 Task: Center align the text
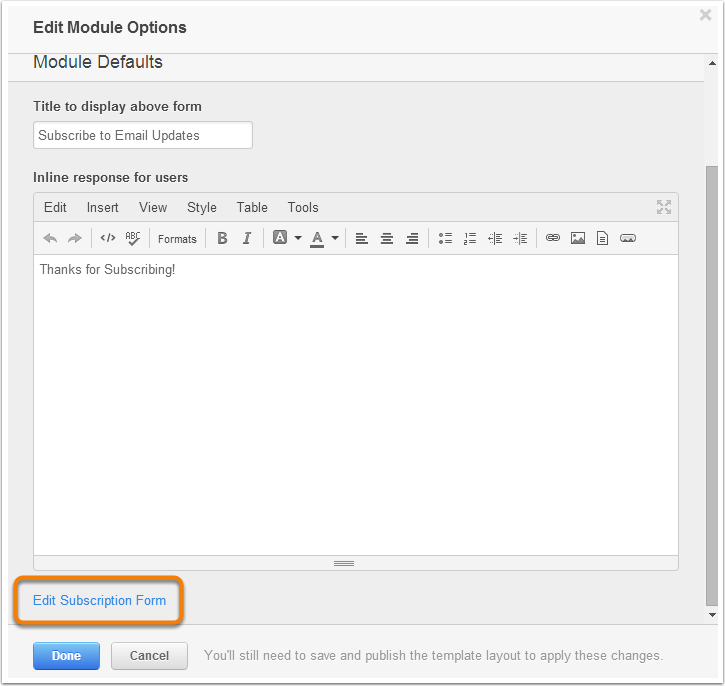click(387, 239)
